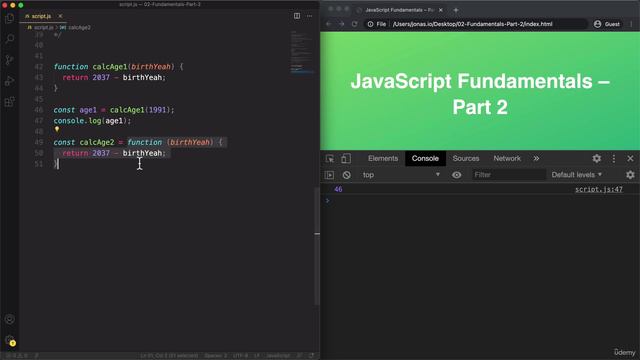Click the console prompt input line
This screenshot has width=640, height=360.
[x=480, y=201]
